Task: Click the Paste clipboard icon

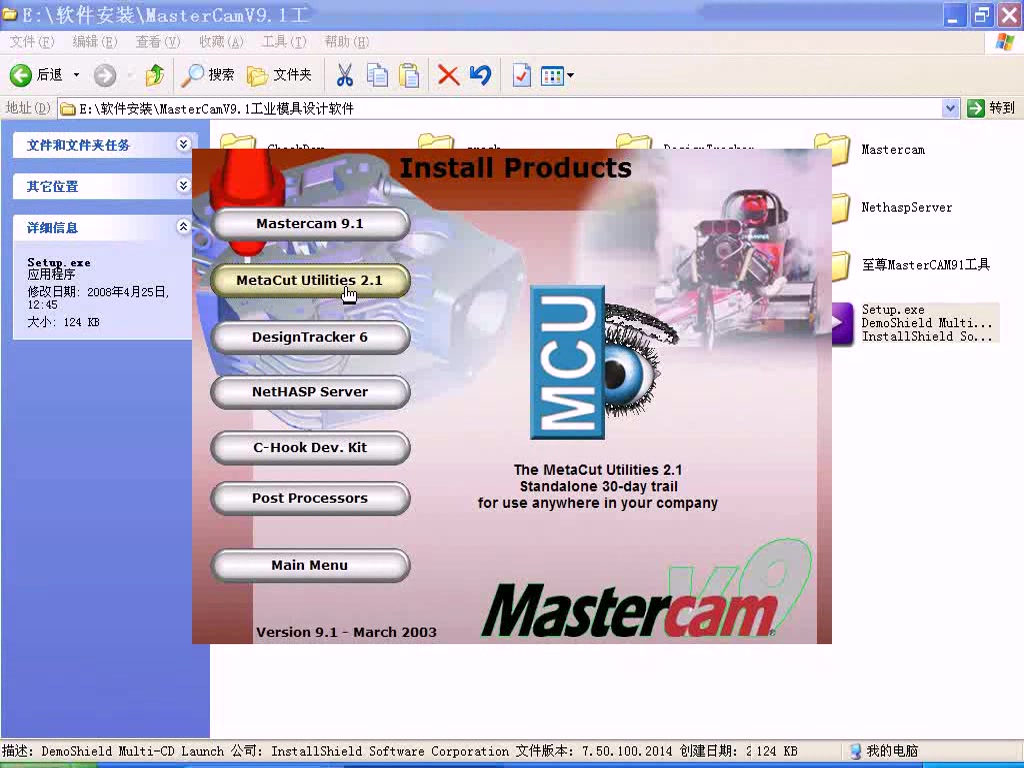Action: pyautogui.click(x=409, y=75)
